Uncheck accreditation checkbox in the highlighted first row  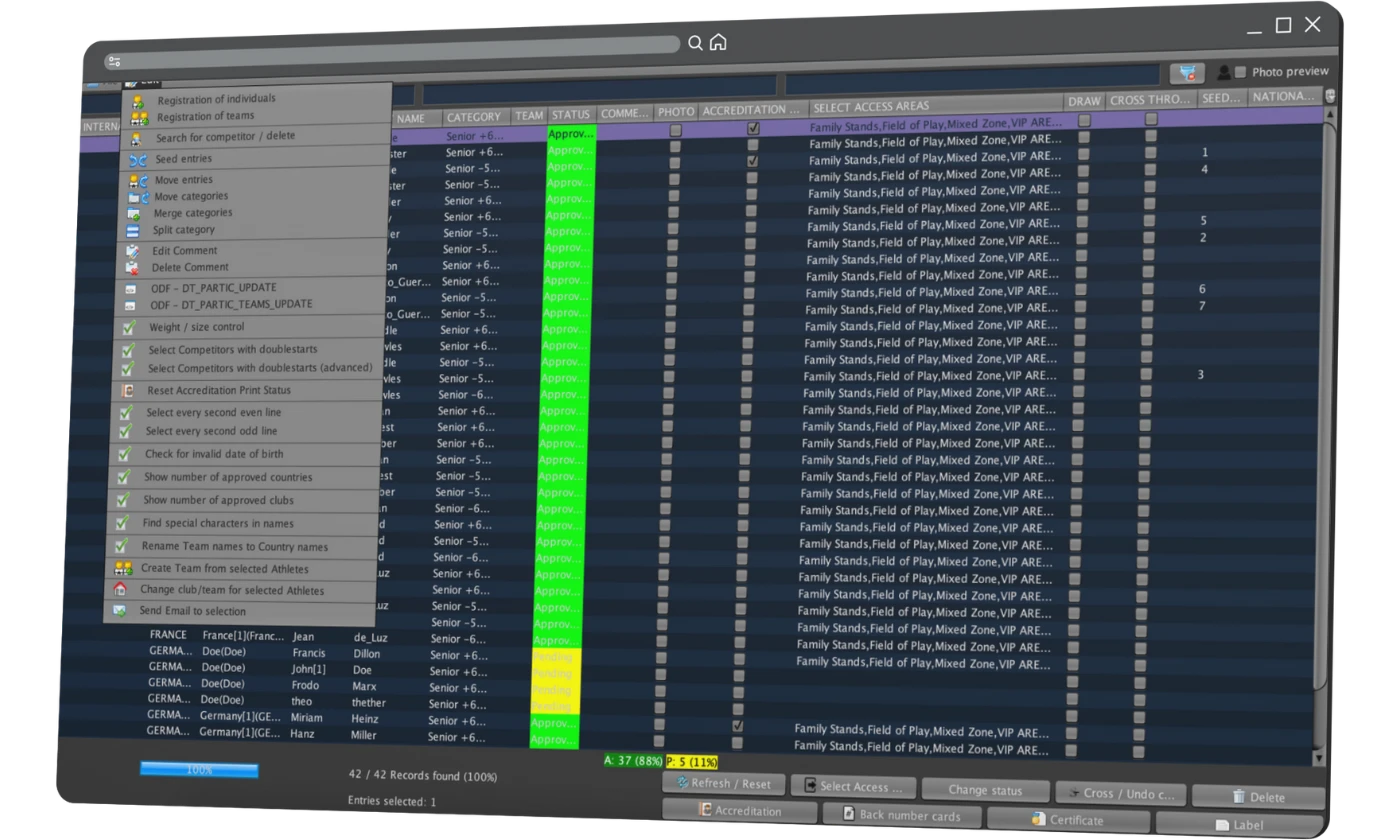point(754,129)
